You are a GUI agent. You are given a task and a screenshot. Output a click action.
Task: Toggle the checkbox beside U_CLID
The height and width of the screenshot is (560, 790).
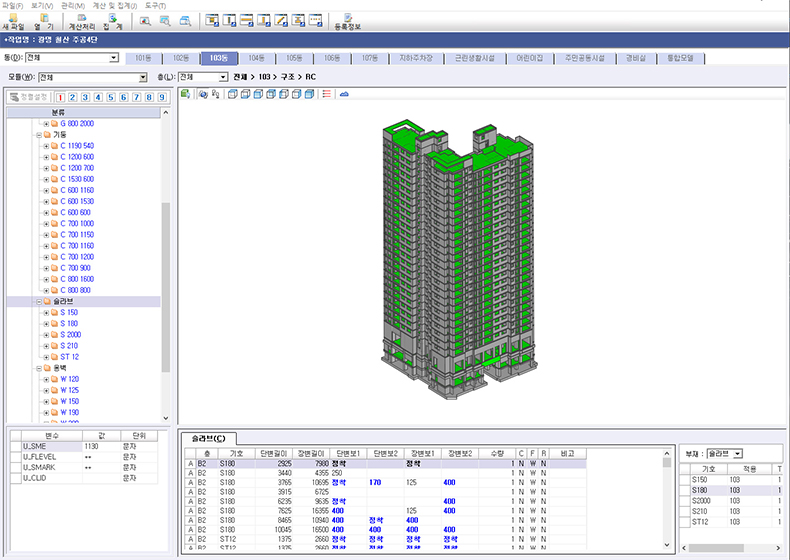click(x=16, y=478)
